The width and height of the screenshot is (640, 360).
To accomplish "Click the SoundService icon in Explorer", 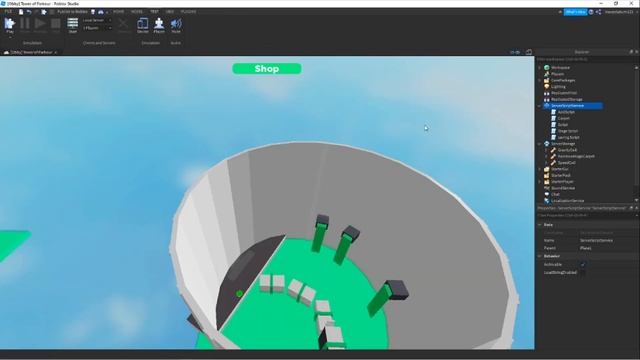I will (x=547, y=188).
